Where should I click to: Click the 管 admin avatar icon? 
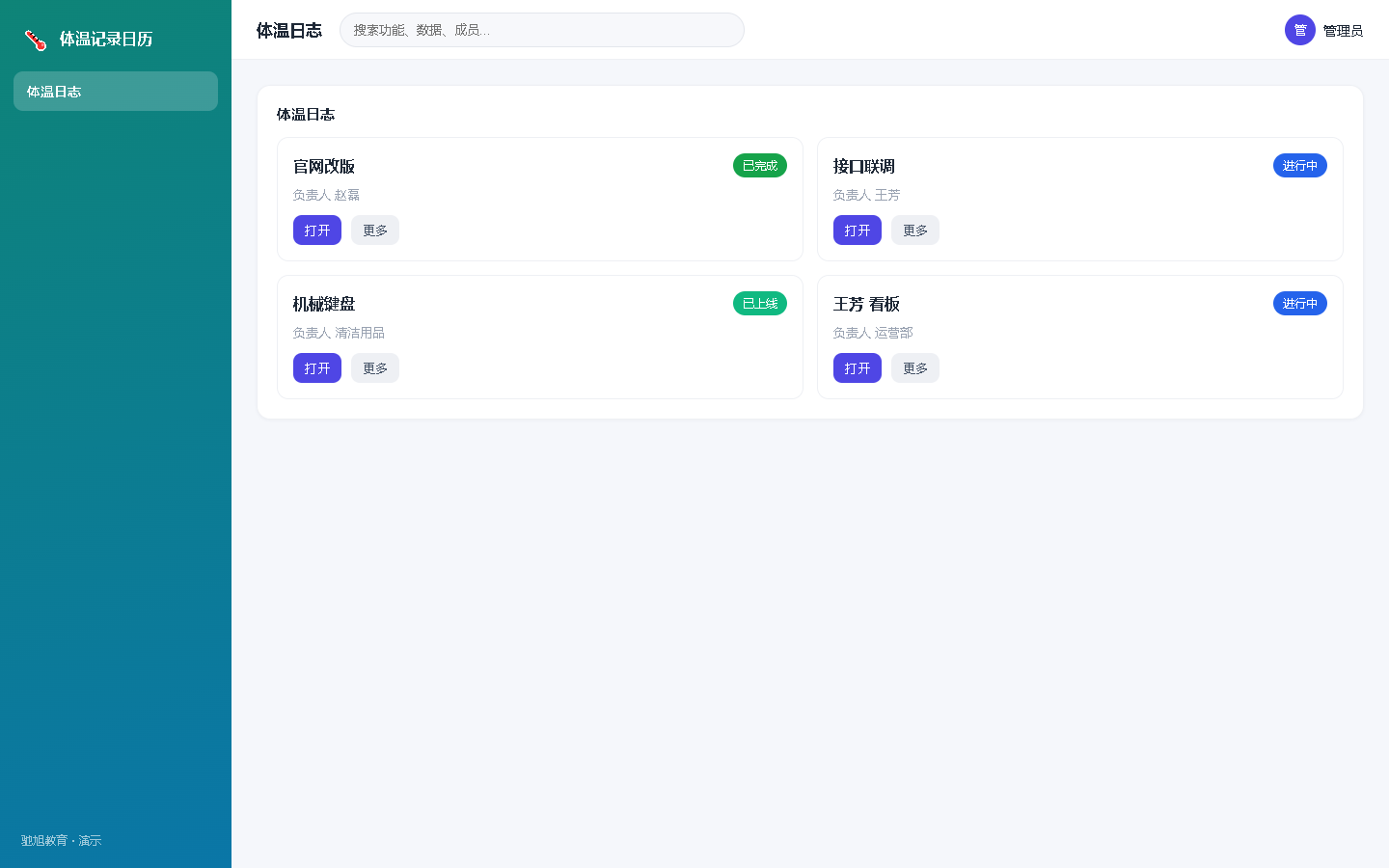[1300, 30]
